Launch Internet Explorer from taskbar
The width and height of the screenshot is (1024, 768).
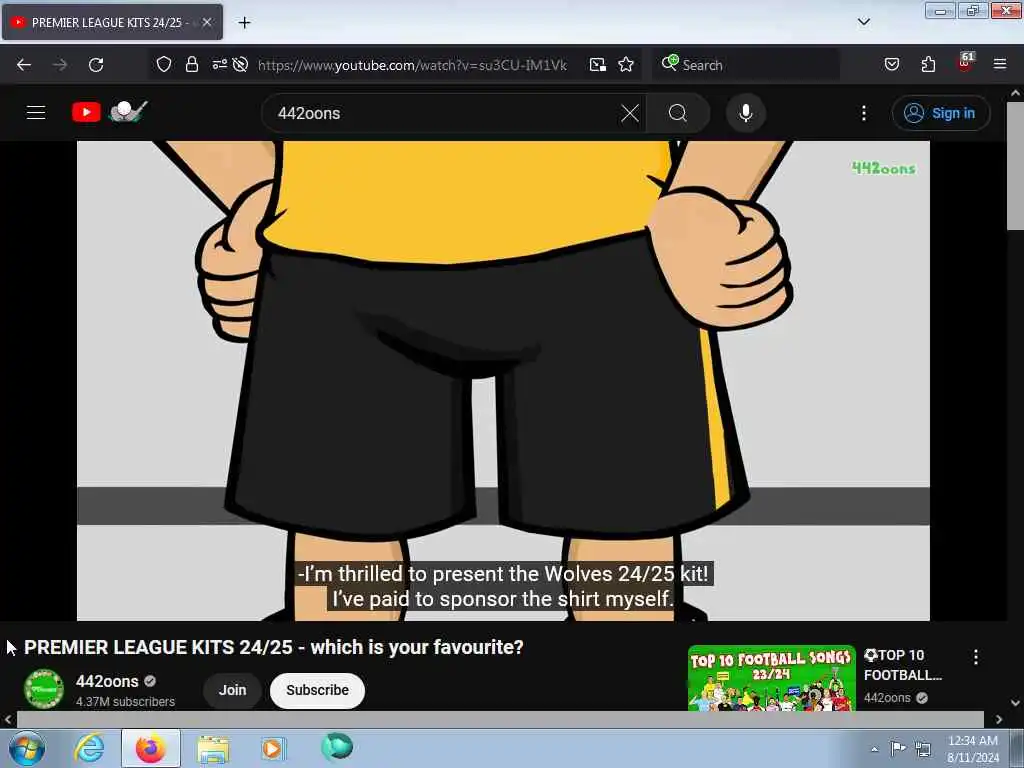click(89, 748)
